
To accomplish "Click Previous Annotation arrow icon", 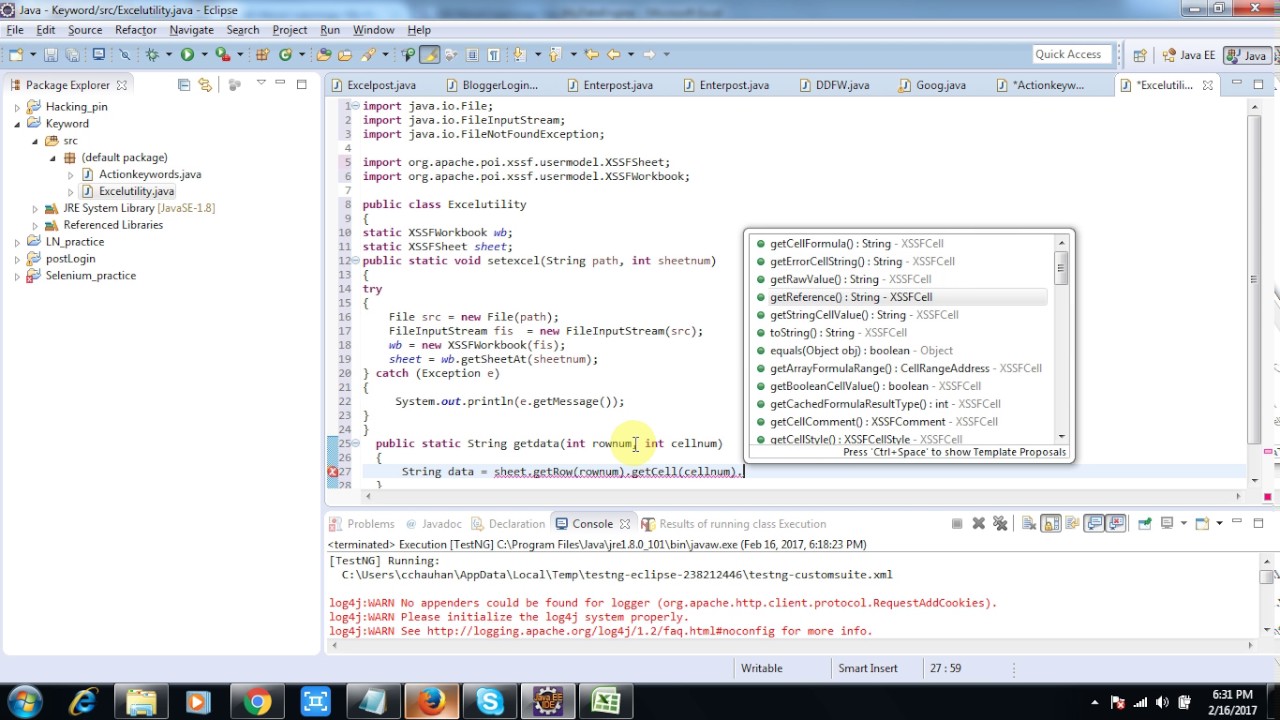I will pyautogui.click(x=554, y=54).
